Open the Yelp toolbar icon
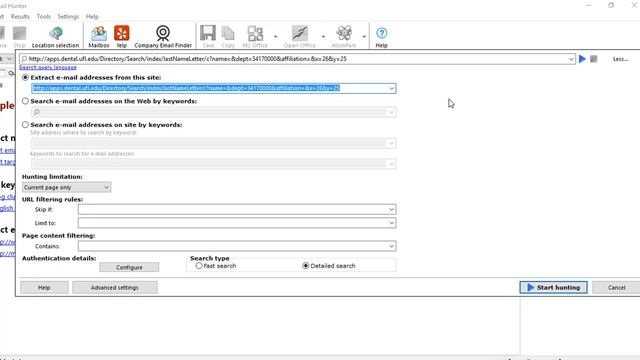The image size is (640, 360). tap(122, 37)
